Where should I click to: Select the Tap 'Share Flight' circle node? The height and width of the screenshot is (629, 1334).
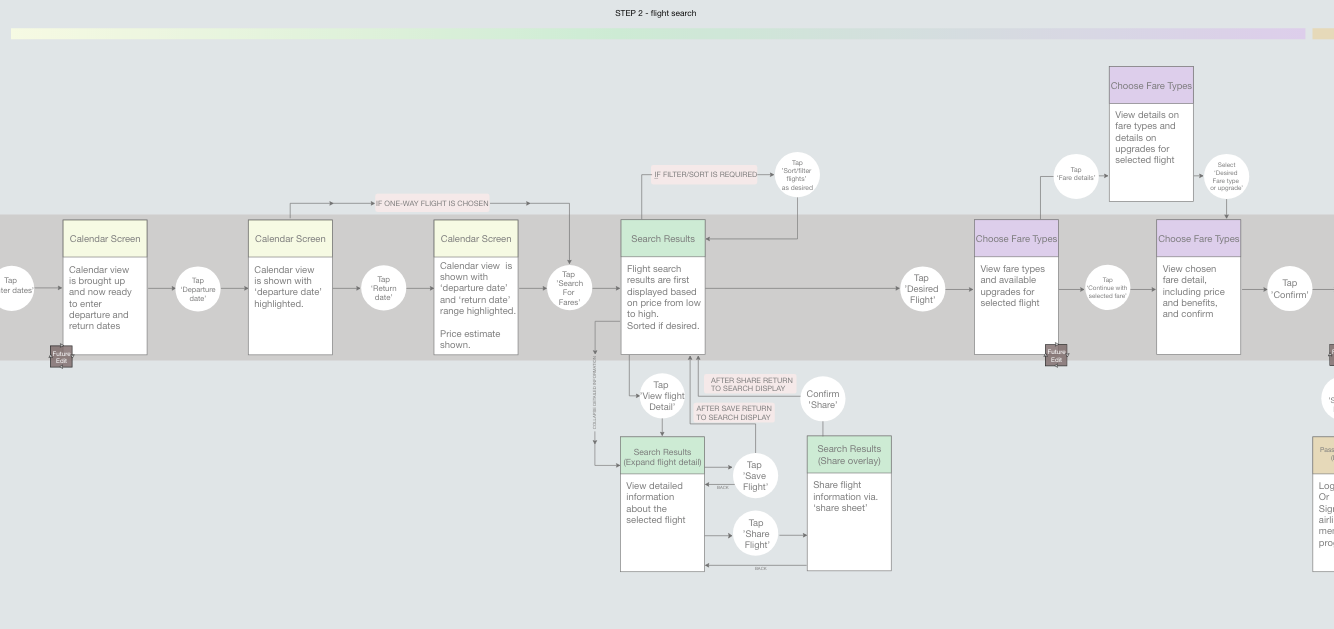(756, 534)
